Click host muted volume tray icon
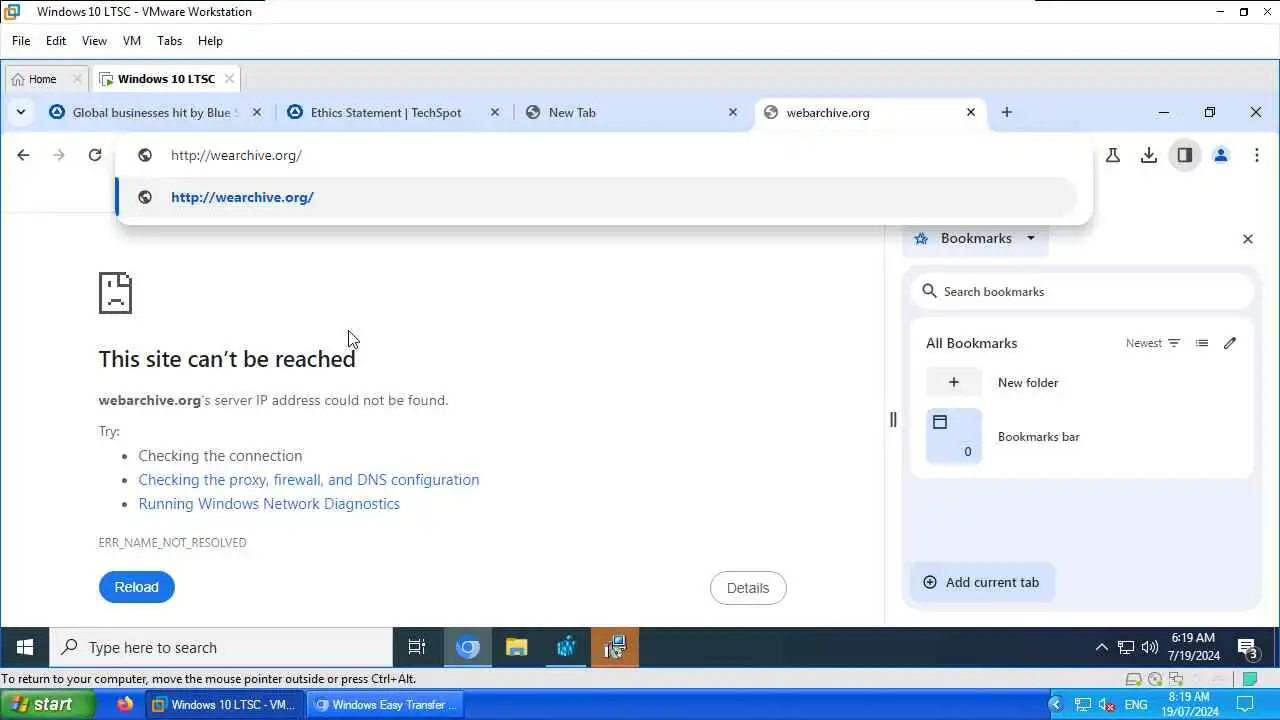Screen dimensions: 1280x720 [x=1106, y=705]
